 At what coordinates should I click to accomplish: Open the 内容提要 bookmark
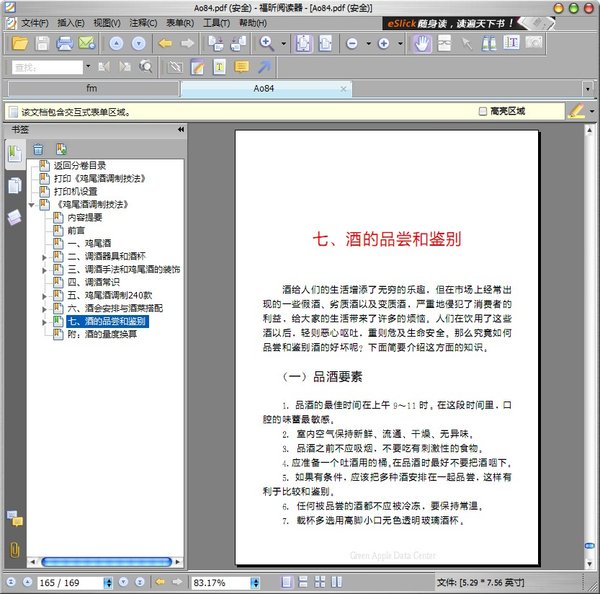pos(85,217)
